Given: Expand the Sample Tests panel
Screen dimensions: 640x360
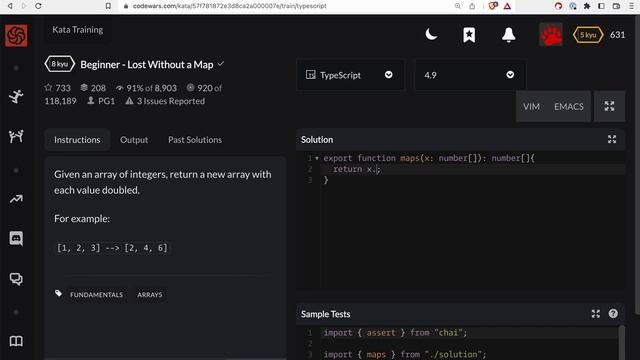Looking at the screenshot, I should click(596, 313).
